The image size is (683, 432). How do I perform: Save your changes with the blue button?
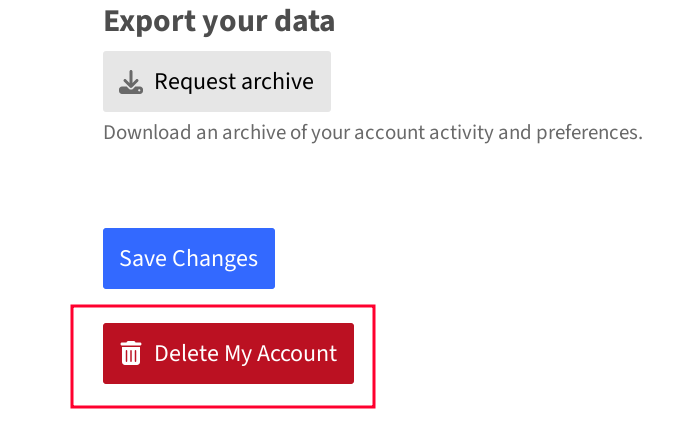tap(189, 258)
